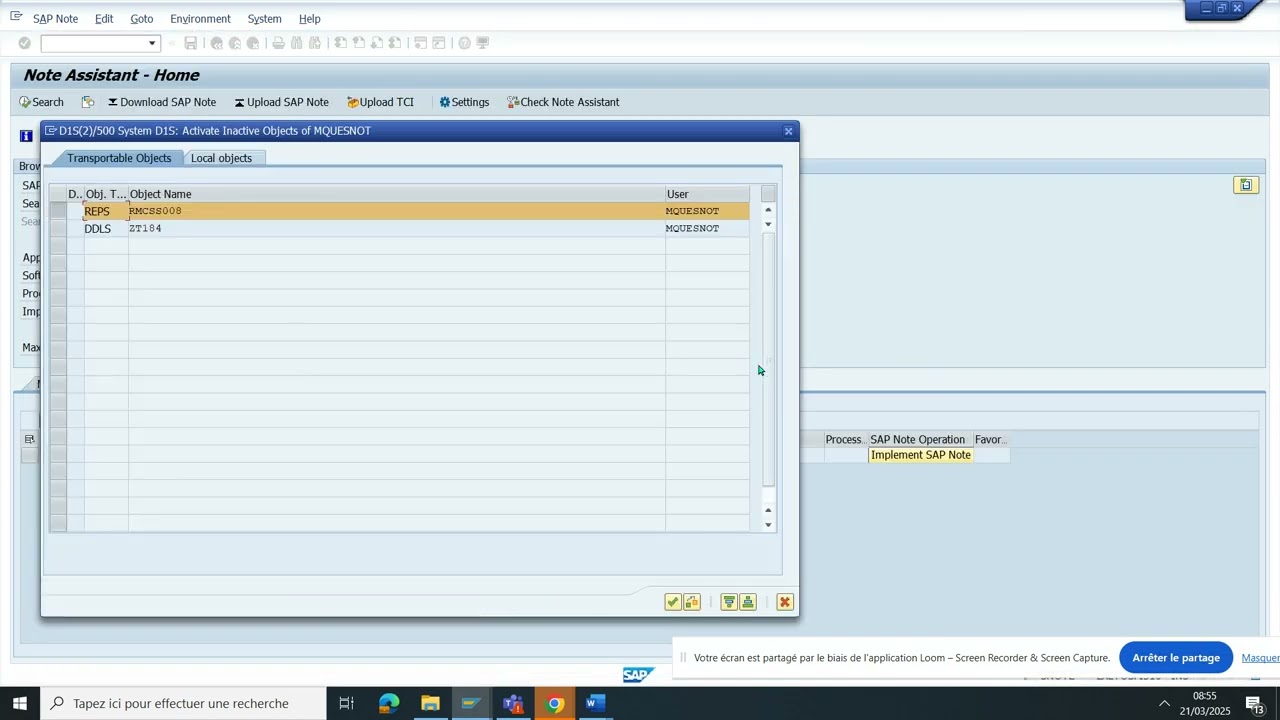Open Word from the taskbar
This screenshot has height=720, width=1280.
pos(596,704)
